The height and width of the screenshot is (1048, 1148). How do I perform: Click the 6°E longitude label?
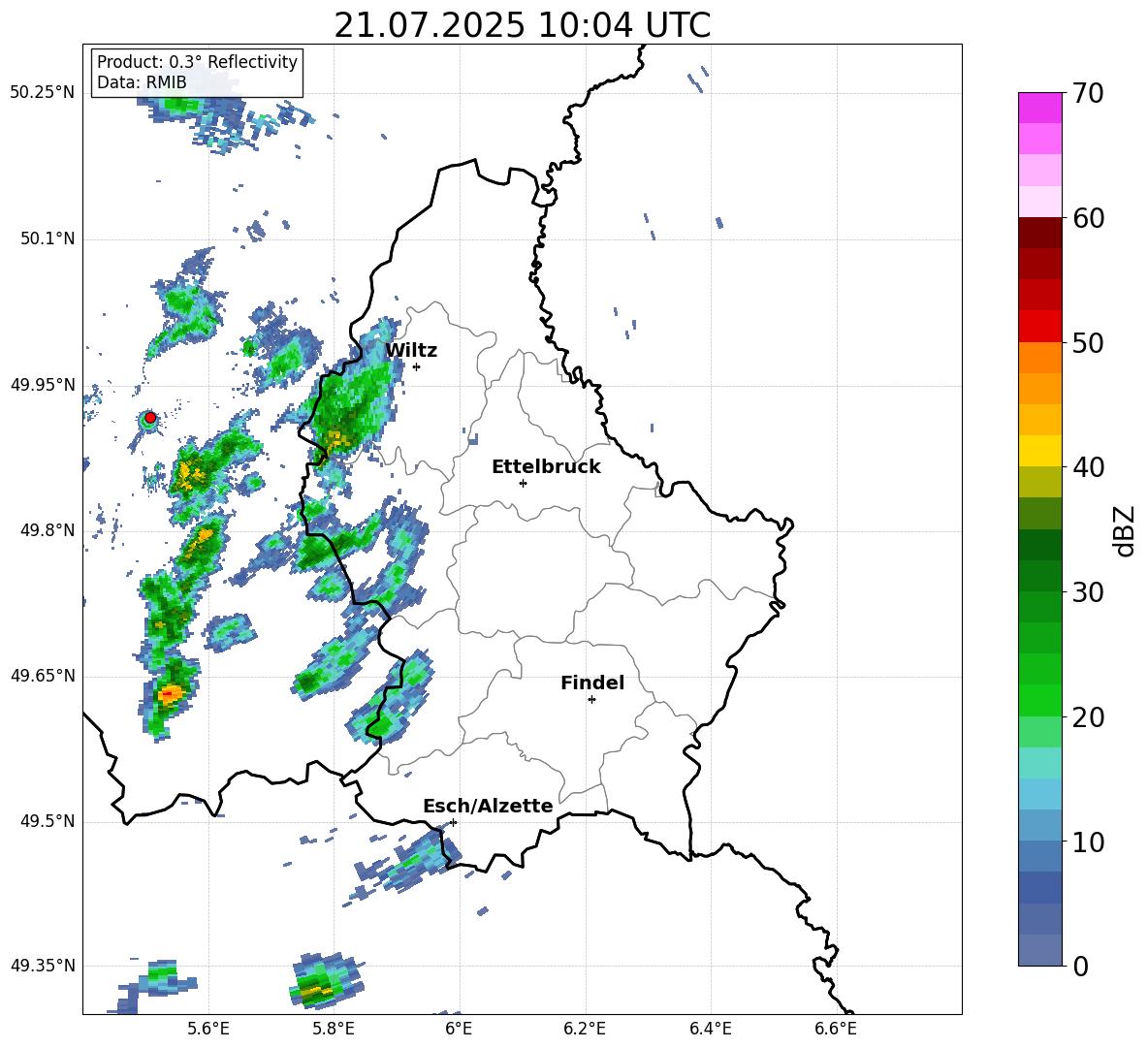coord(460,1030)
